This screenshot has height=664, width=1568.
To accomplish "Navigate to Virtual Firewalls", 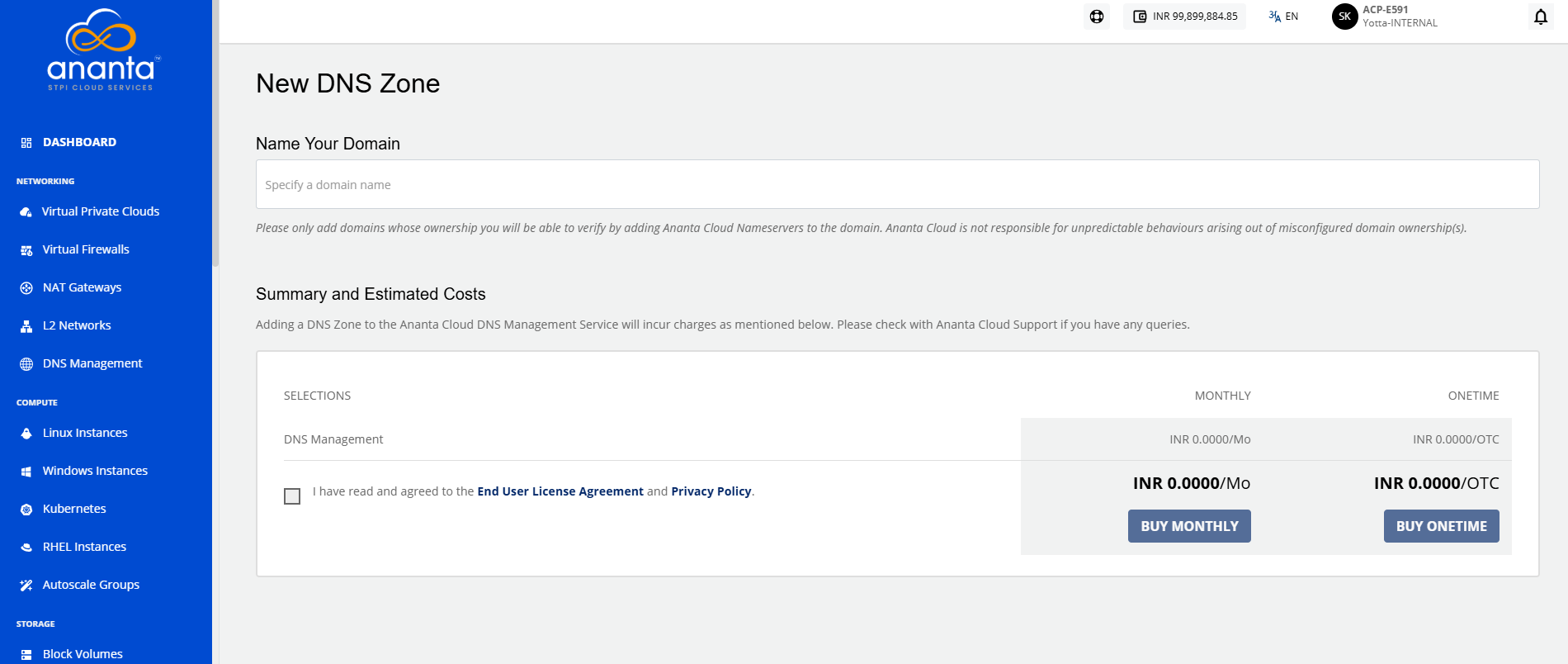I will pos(86,249).
